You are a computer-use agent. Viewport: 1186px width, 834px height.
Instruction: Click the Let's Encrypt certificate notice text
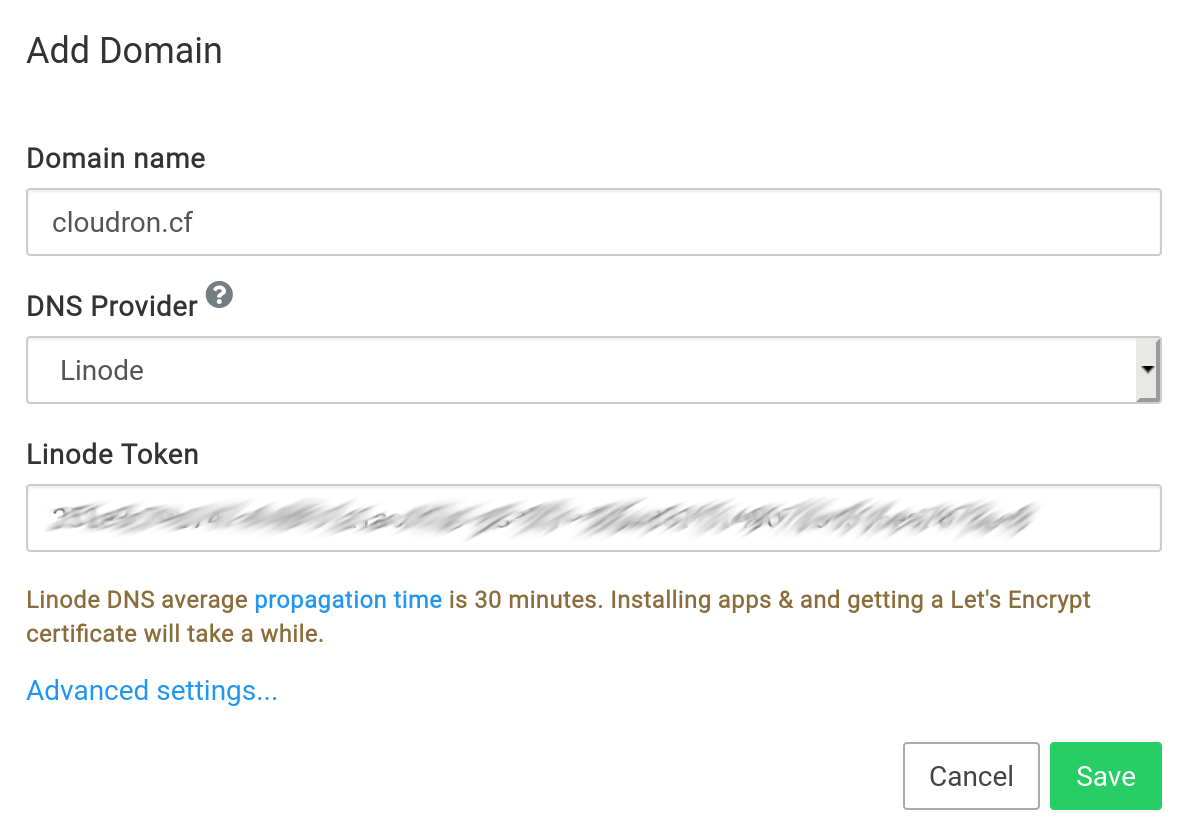coord(175,634)
